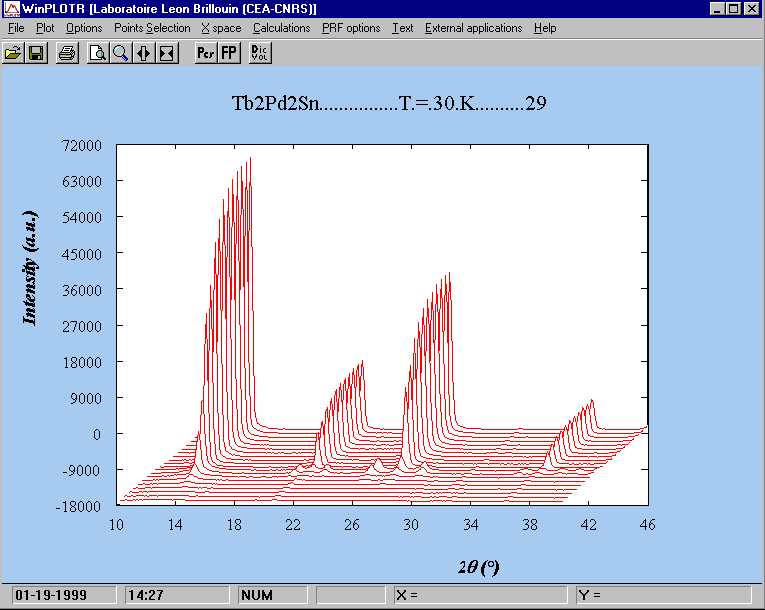
Task: Maximize the WinPLOTR window
Action: (733, 8)
